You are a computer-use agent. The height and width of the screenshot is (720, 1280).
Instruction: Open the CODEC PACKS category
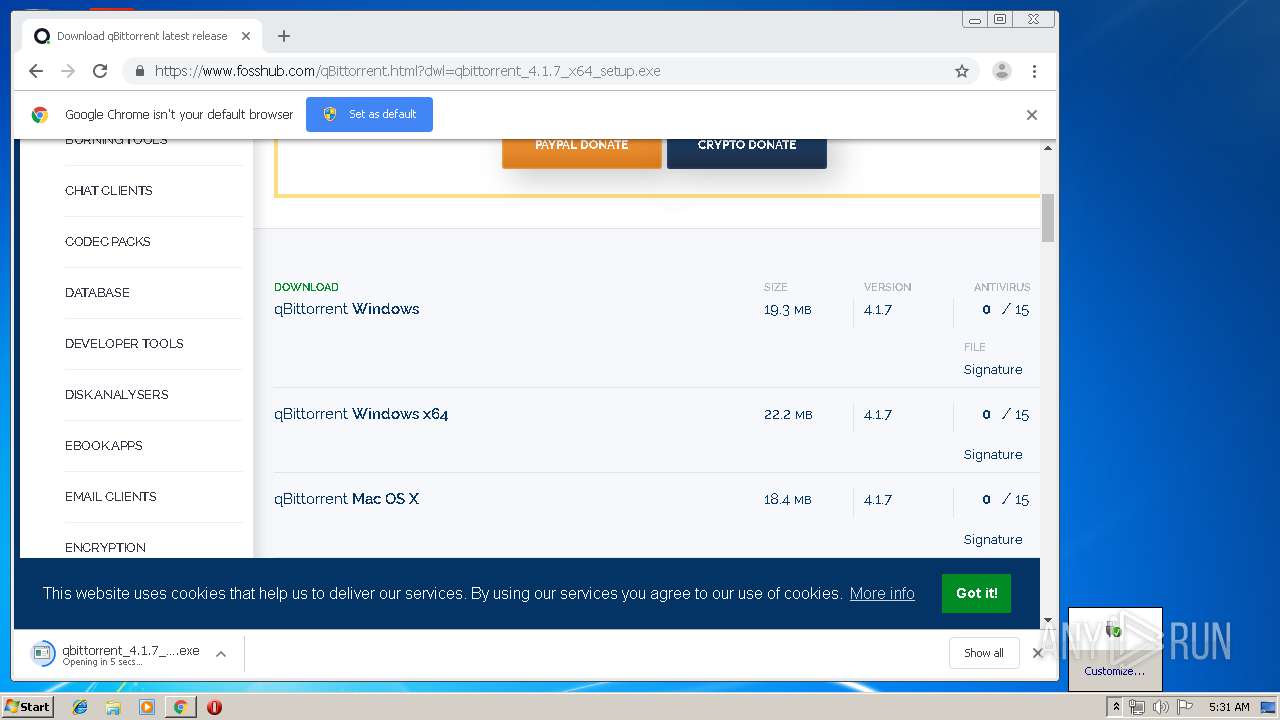point(108,242)
